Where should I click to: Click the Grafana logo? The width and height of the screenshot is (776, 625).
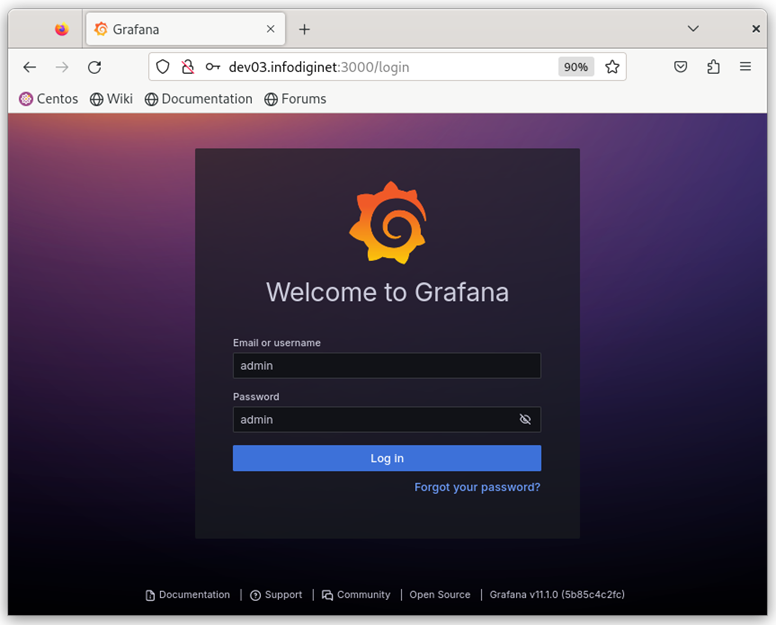pyautogui.click(x=388, y=223)
